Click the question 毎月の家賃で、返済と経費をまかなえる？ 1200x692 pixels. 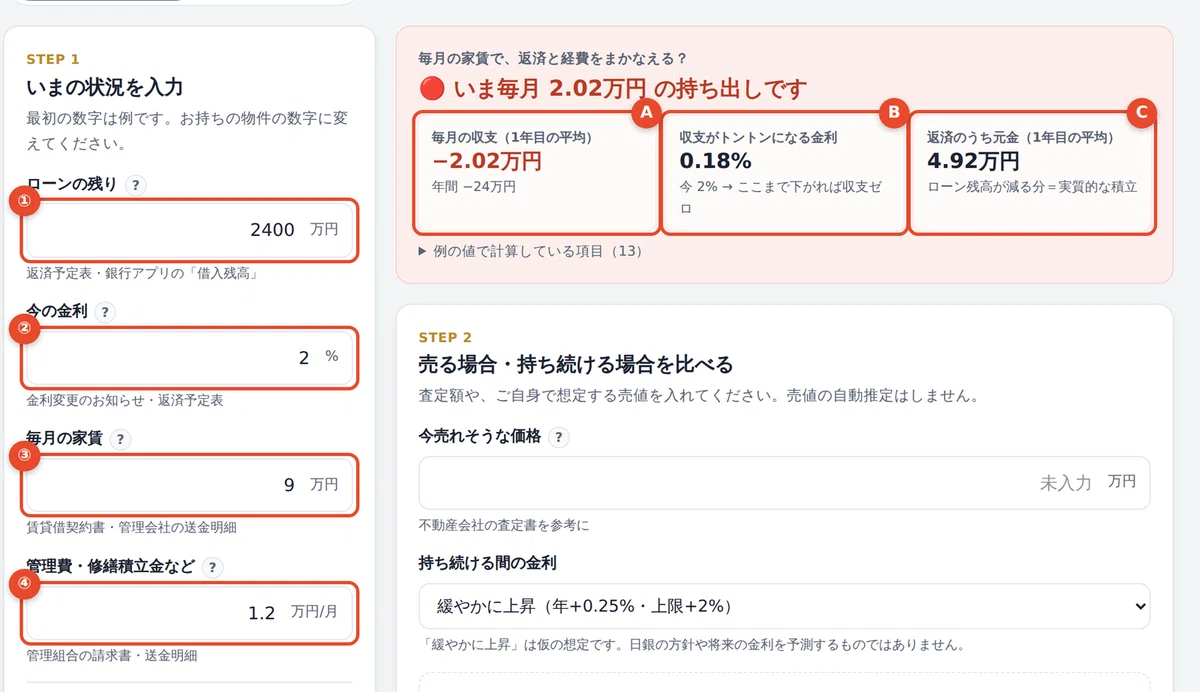click(553, 58)
